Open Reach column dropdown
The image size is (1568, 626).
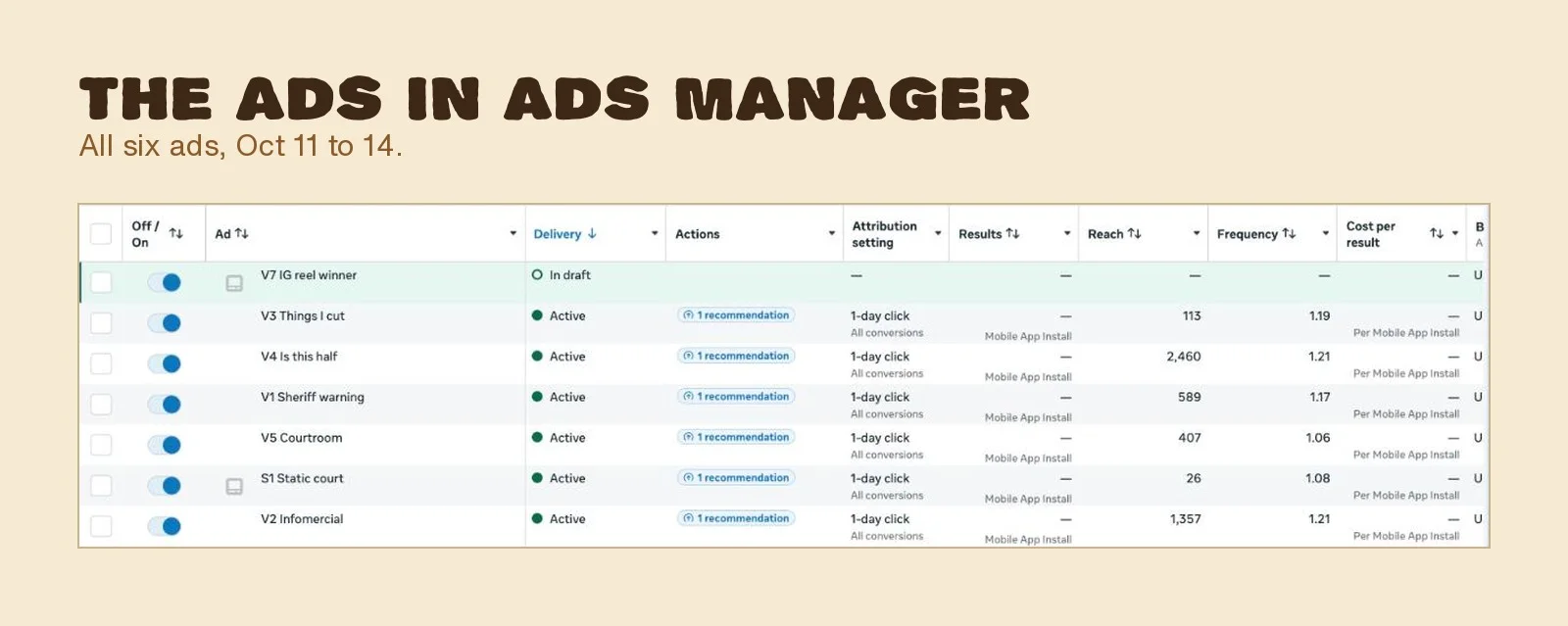coord(1197,233)
